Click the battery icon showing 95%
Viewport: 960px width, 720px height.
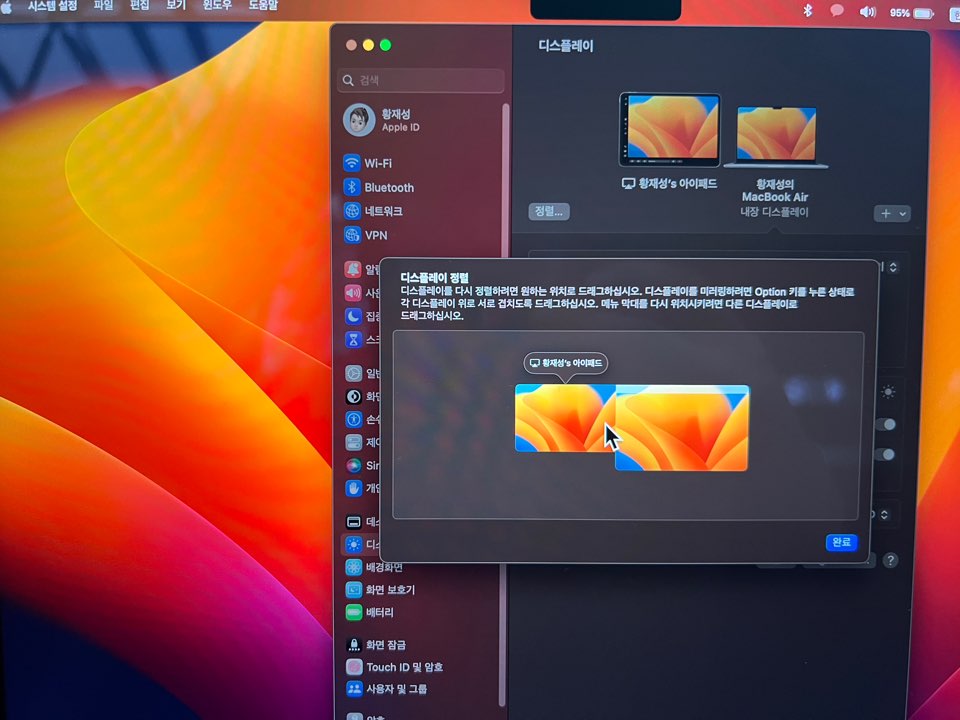click(923, 13)
